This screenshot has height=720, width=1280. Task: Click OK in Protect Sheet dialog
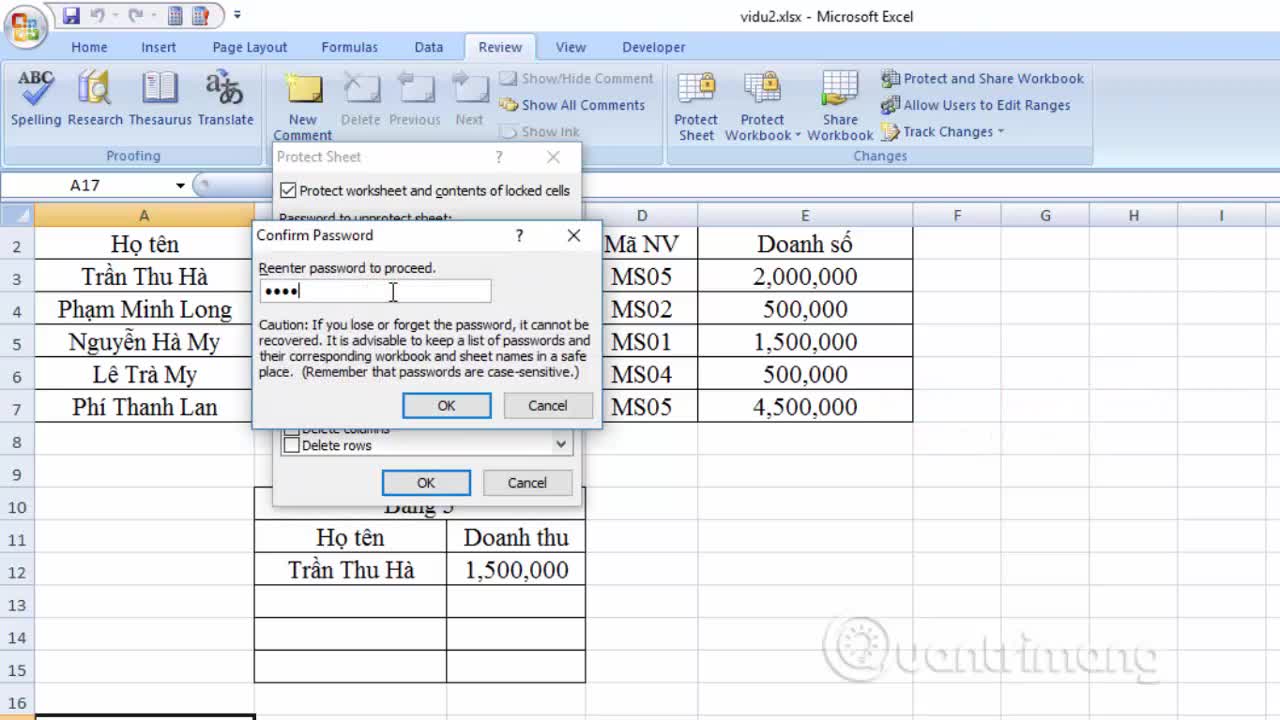point(426,482)
